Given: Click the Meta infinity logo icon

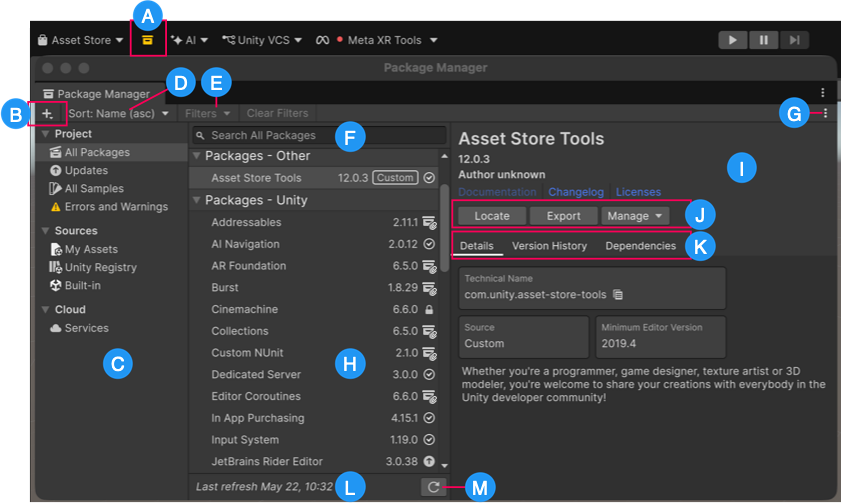Looking at the screenshot, I should 322,40.
